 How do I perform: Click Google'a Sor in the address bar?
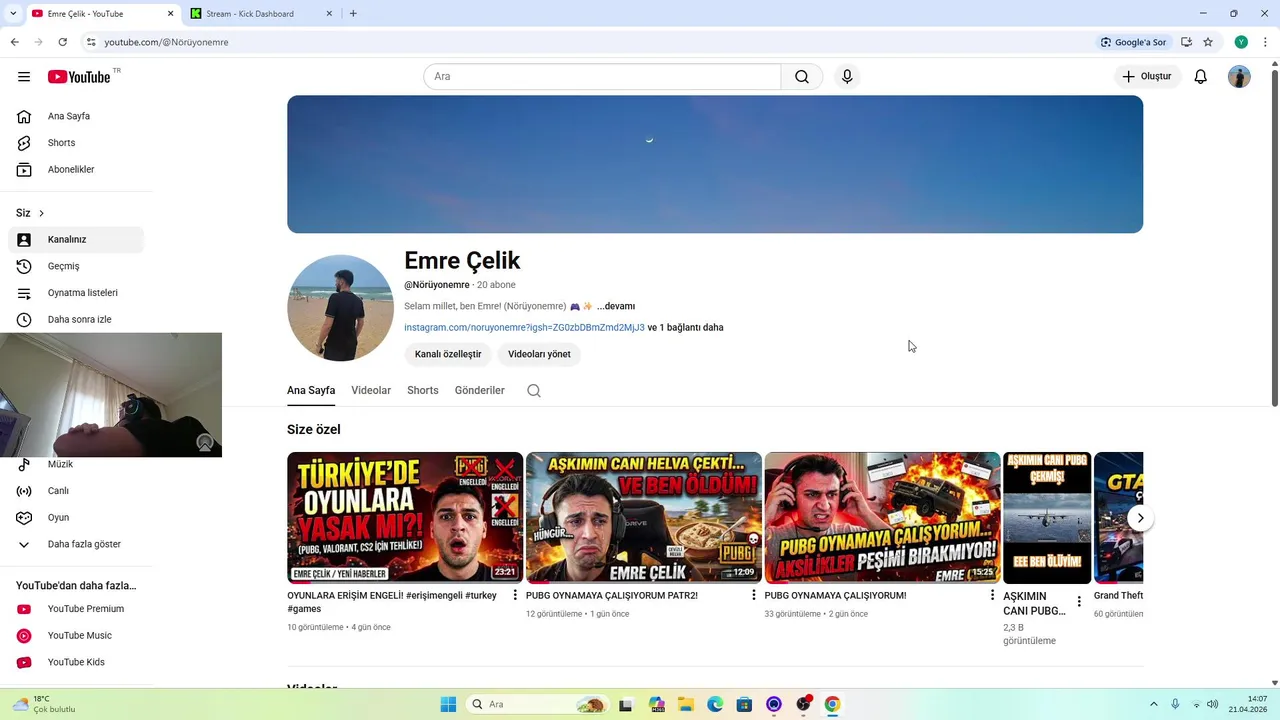(x=1134, y=42)
